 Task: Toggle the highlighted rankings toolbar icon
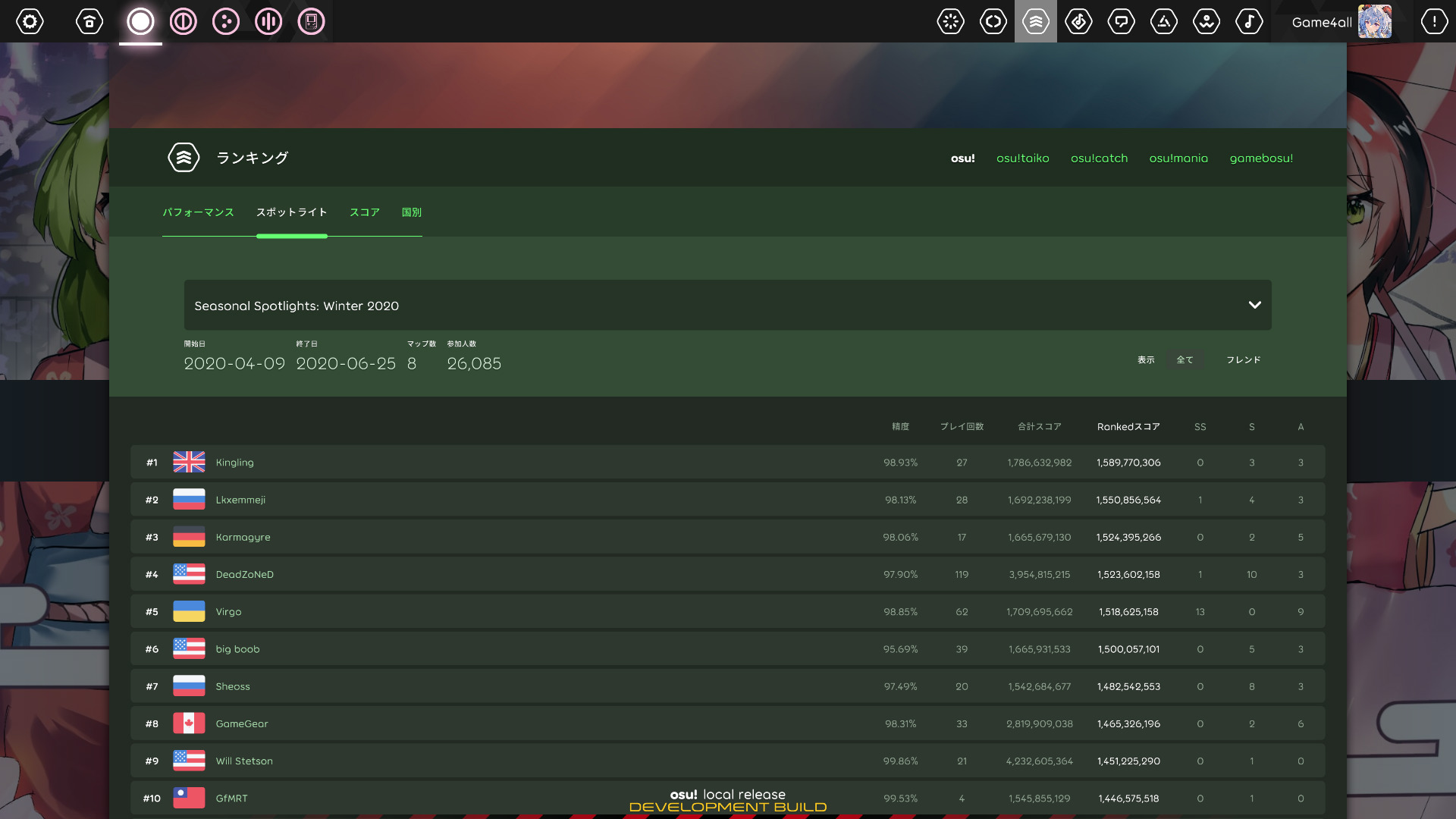pos(1036,21)
